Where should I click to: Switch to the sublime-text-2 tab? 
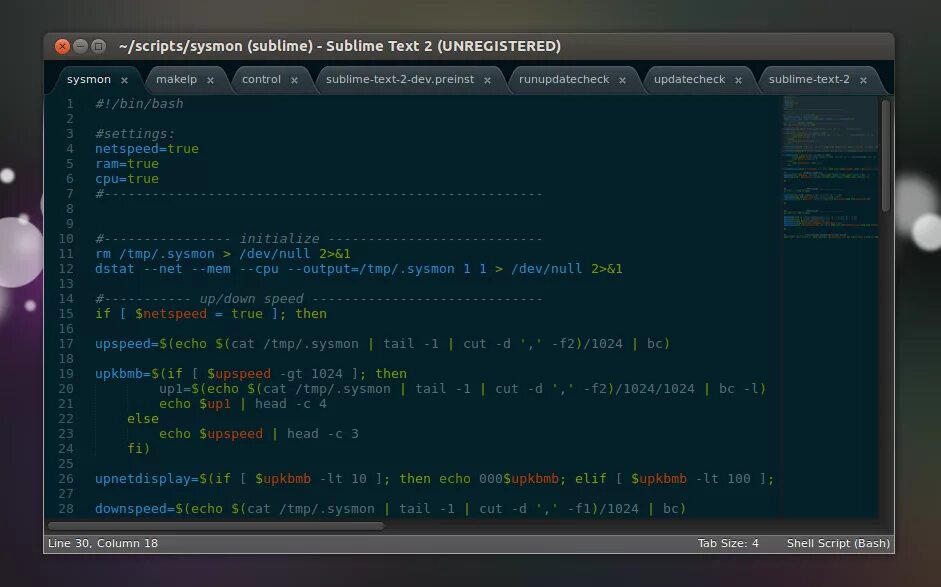coord(810,79)
